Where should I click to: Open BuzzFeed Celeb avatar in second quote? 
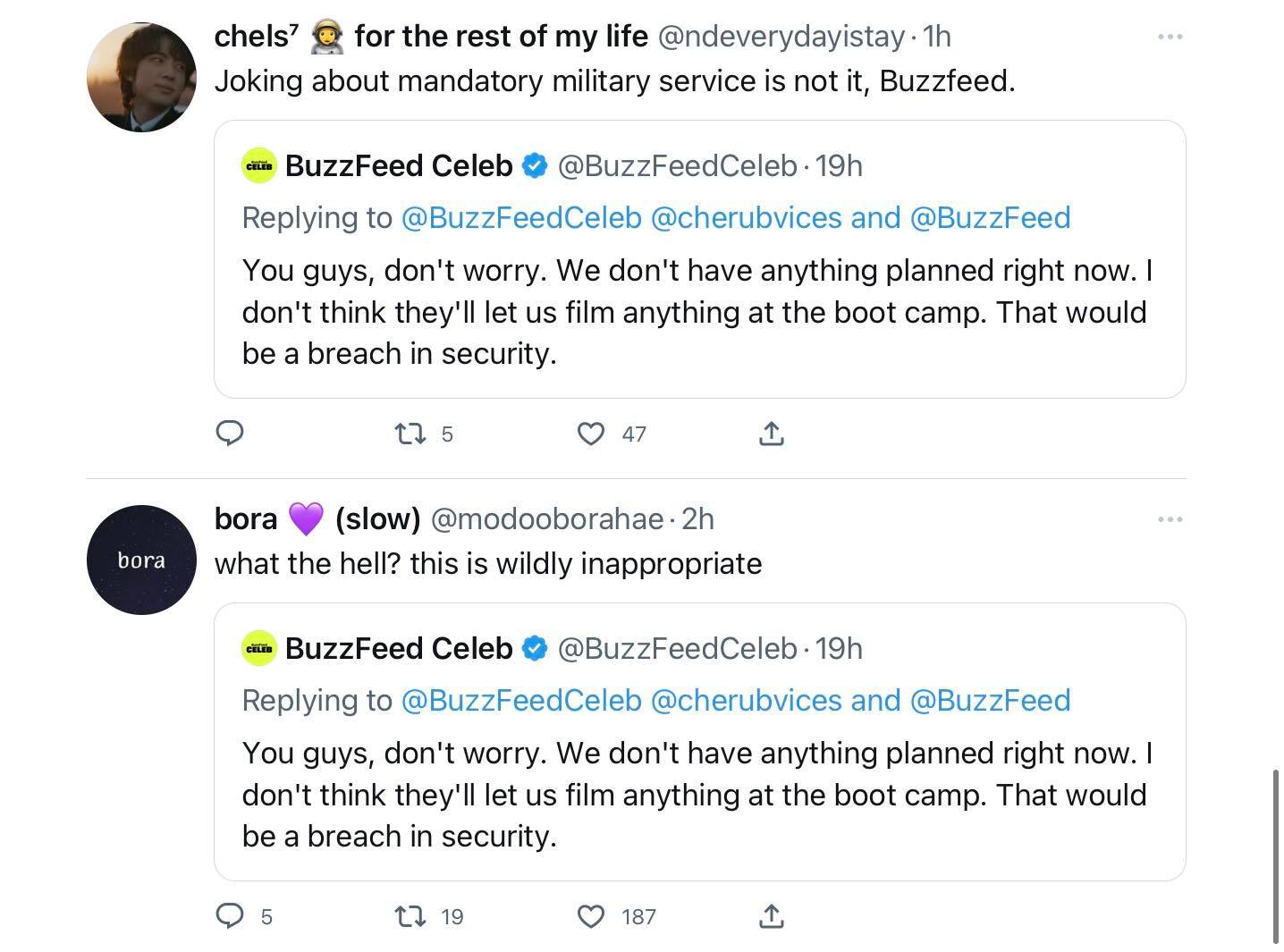pos(259,648)
